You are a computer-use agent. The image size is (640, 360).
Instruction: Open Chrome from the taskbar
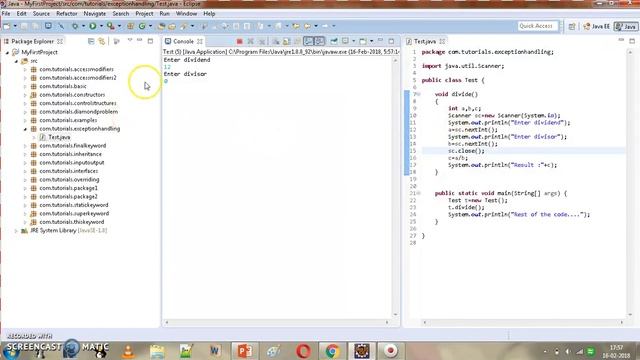[332, 351]
